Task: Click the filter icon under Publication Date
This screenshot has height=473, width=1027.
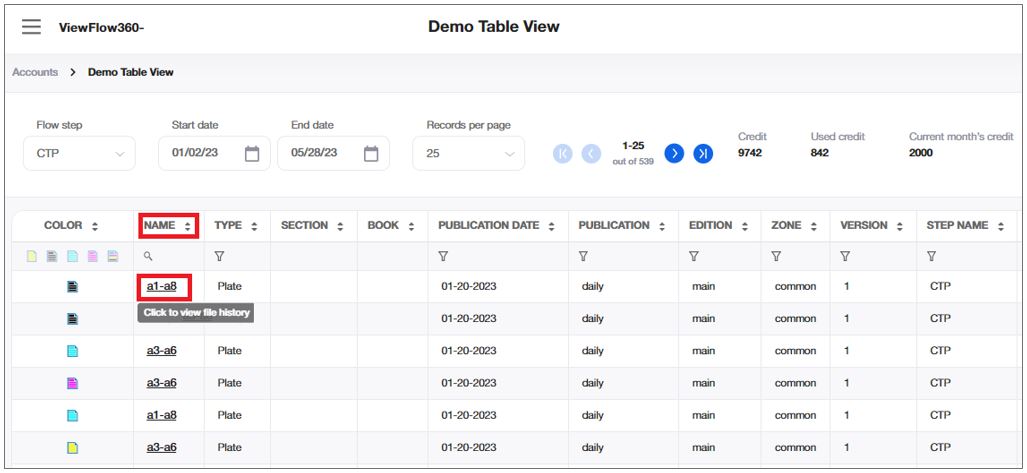Action: pos(443,257)
